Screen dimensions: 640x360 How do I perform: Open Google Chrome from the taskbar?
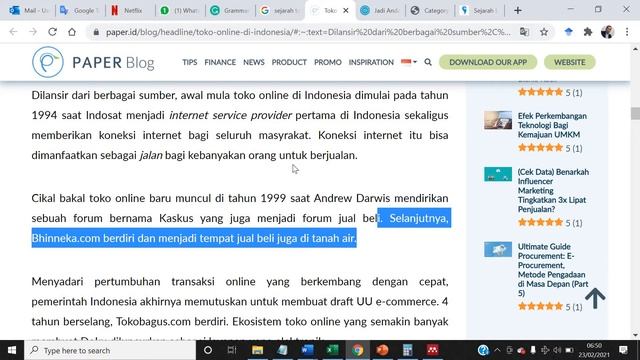coord(358,350)
